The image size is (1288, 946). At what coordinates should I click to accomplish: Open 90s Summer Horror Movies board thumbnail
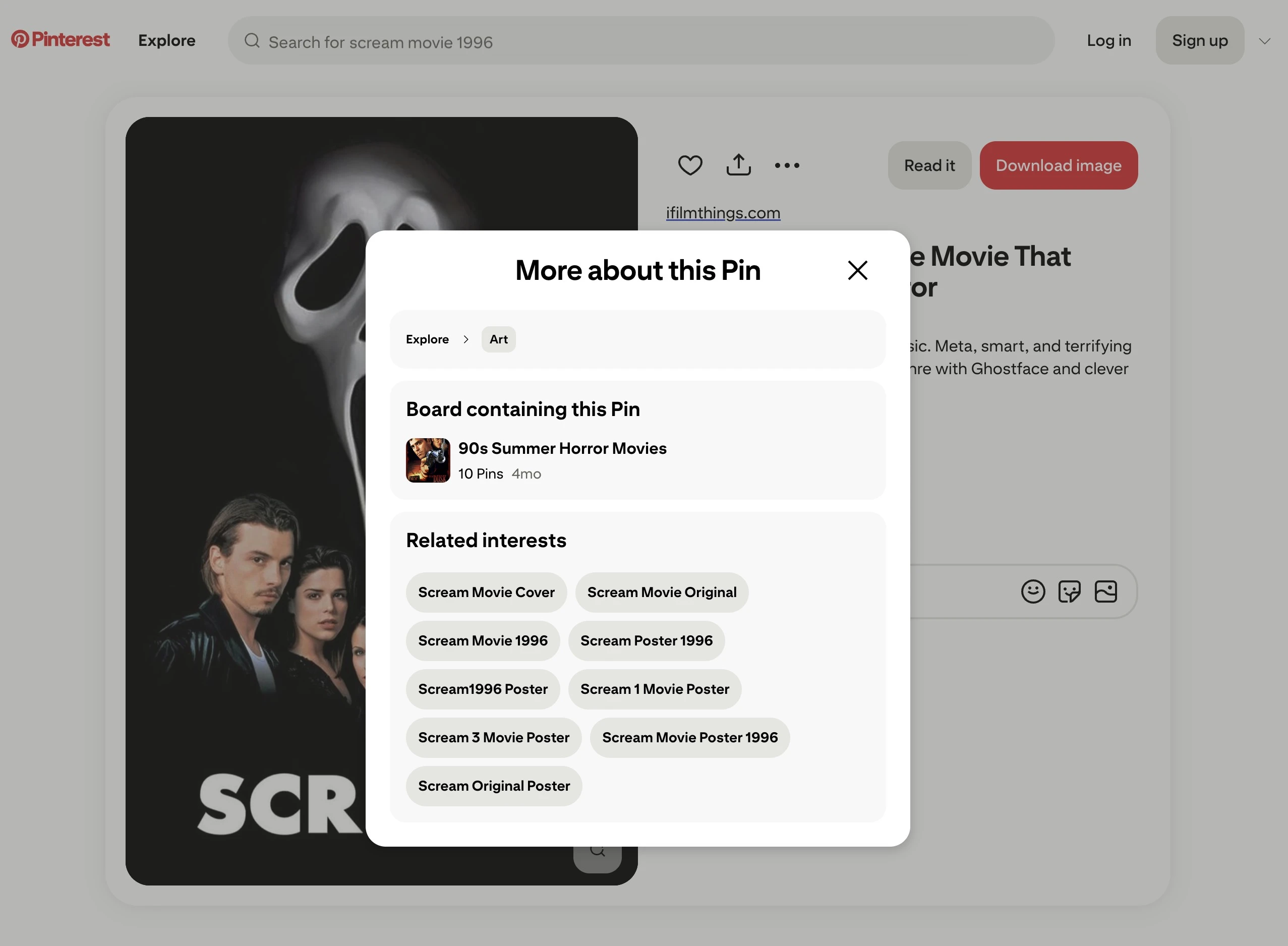coord(428,460)
